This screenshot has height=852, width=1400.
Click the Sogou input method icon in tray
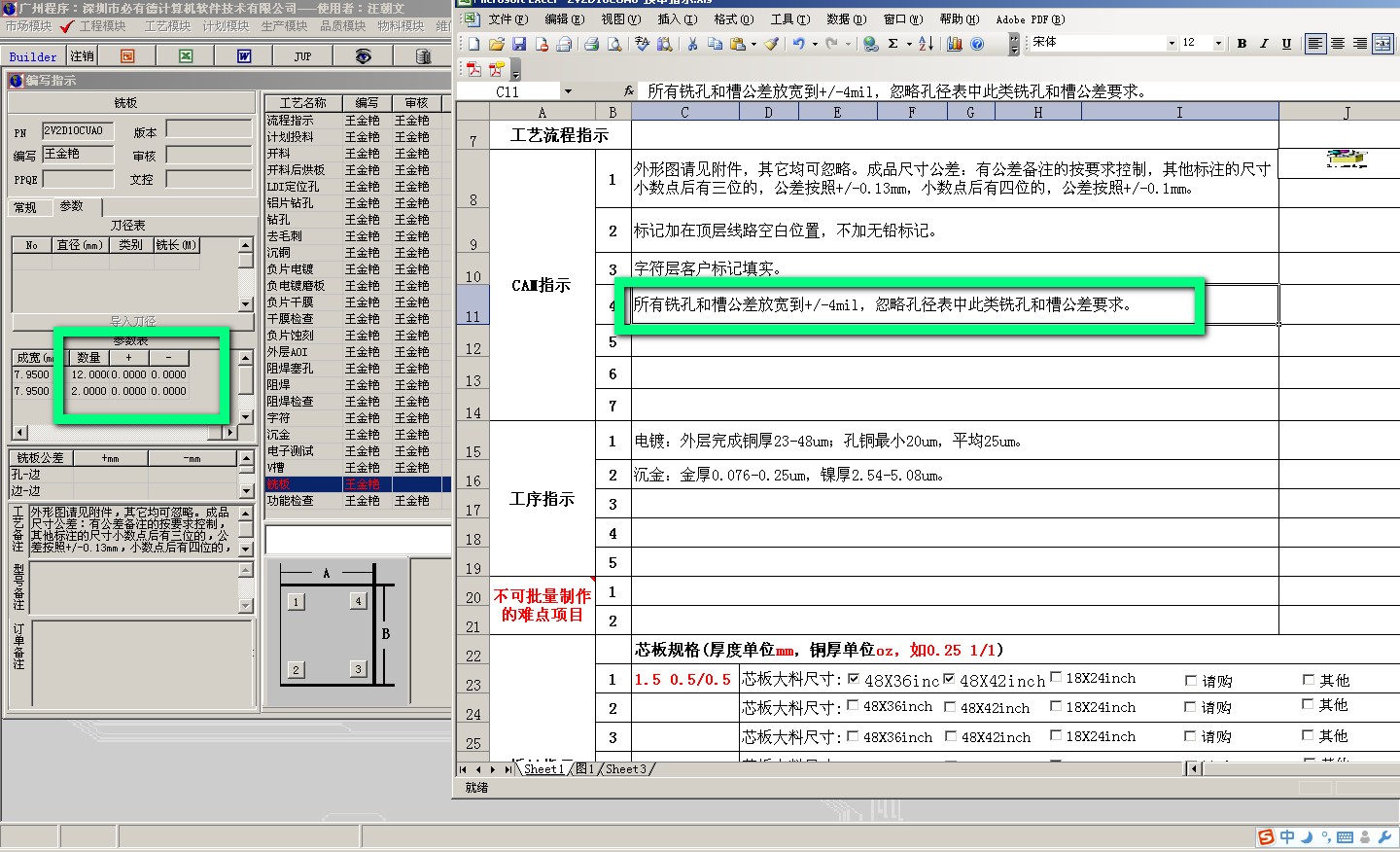(x=1266, y=836)
